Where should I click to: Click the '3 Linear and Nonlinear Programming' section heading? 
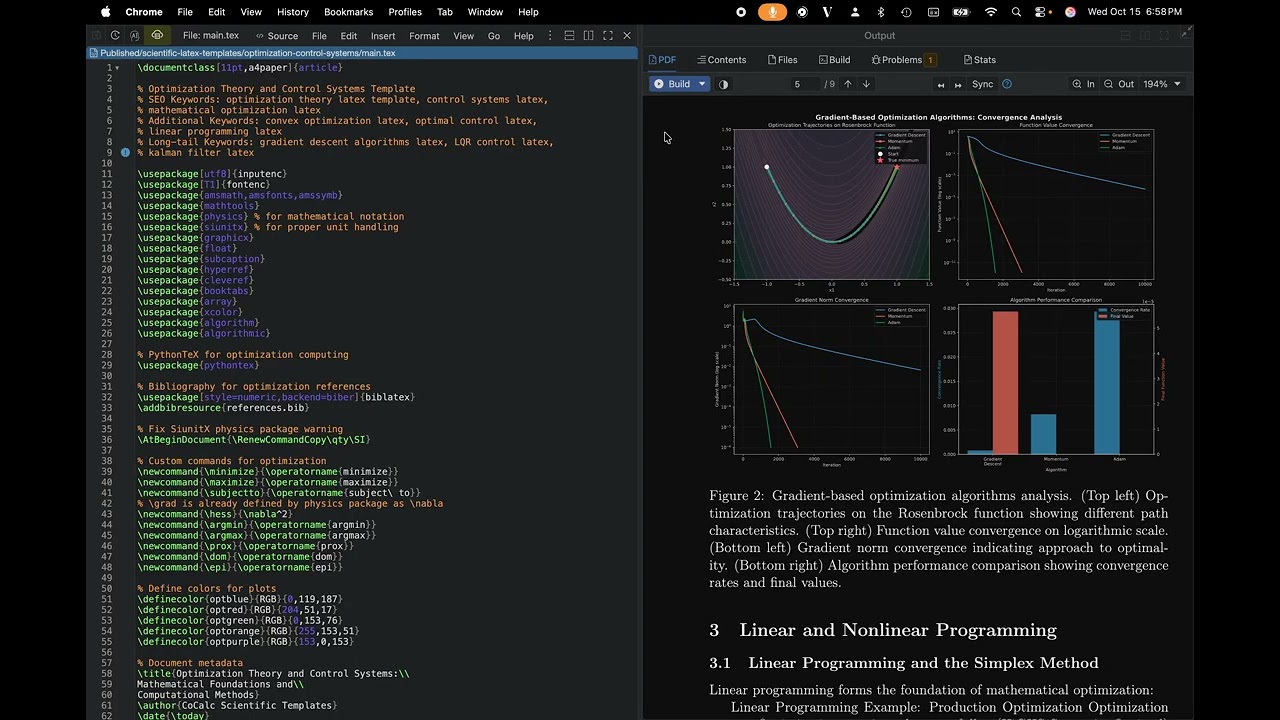click(883, 630)
